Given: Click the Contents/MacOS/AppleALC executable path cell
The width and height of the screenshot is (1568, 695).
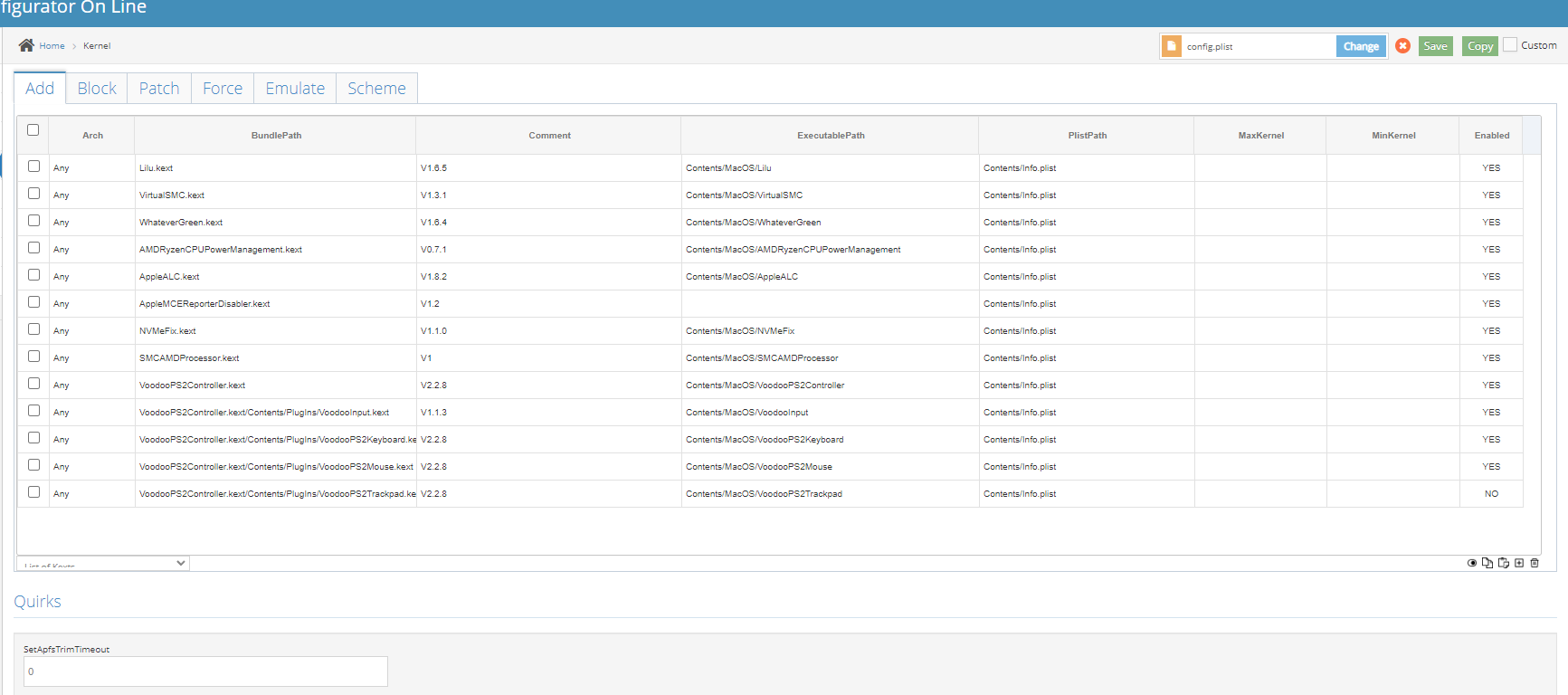Looking at the screenshot, I should tap(831, 277).
